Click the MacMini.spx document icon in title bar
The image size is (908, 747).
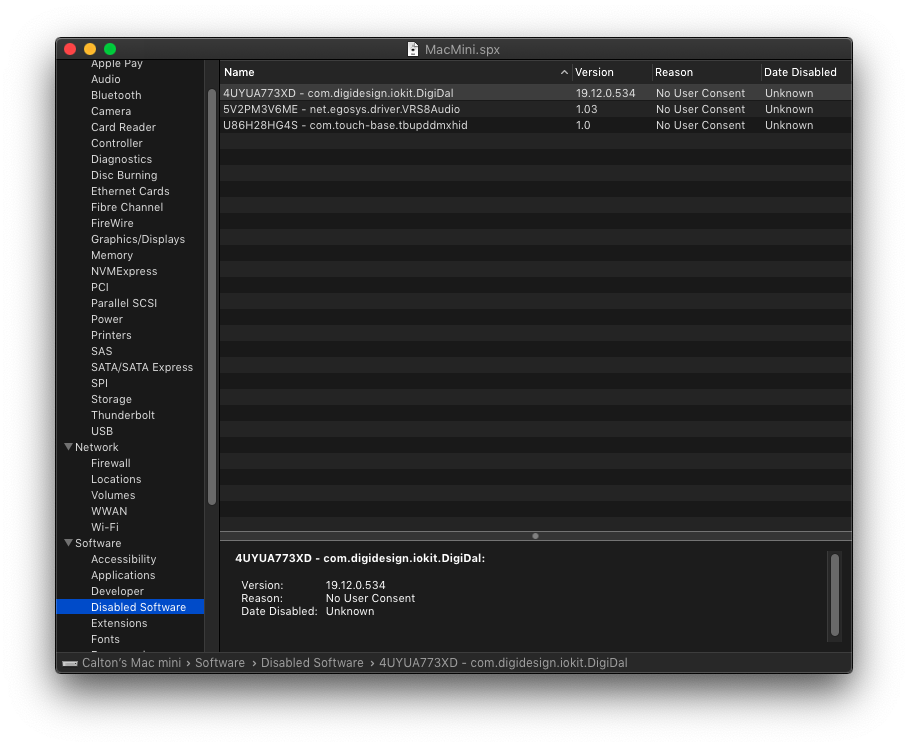(x=413, y=49)
